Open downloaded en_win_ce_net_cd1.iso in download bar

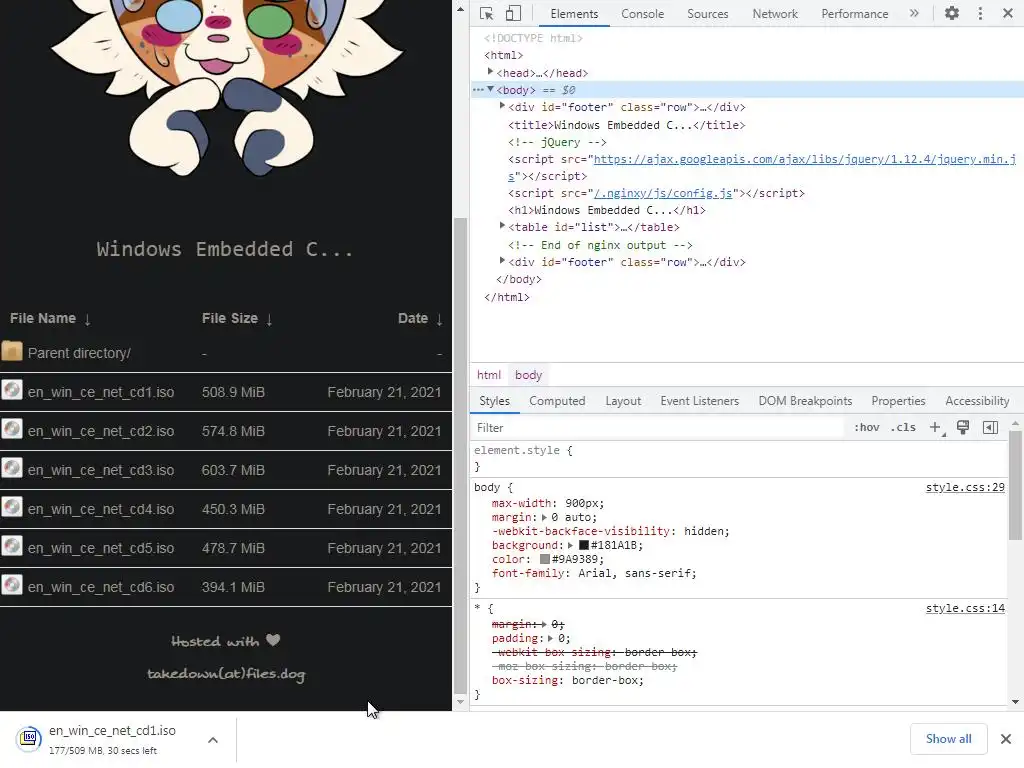click(112, 731)
